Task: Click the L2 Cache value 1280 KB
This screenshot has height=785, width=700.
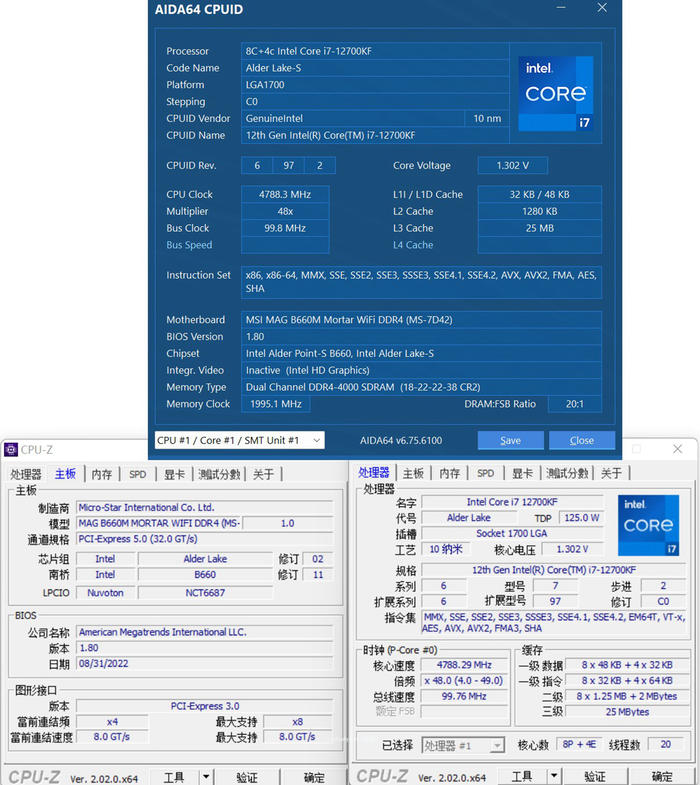Action: tap(540, 211)
